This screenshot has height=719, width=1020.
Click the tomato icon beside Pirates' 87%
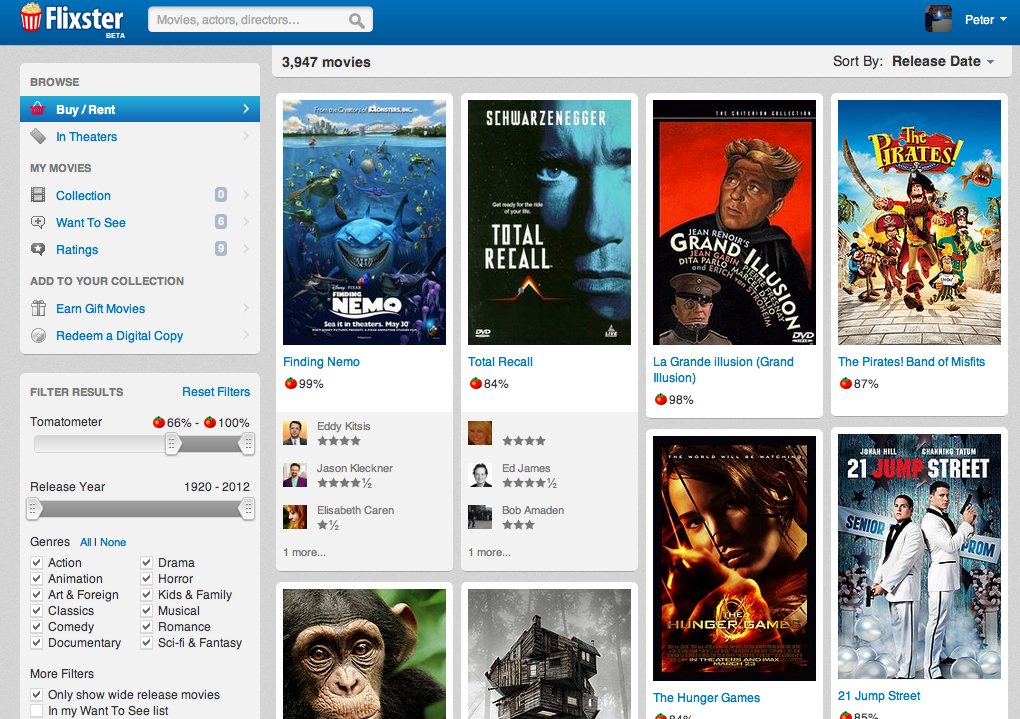846,383
